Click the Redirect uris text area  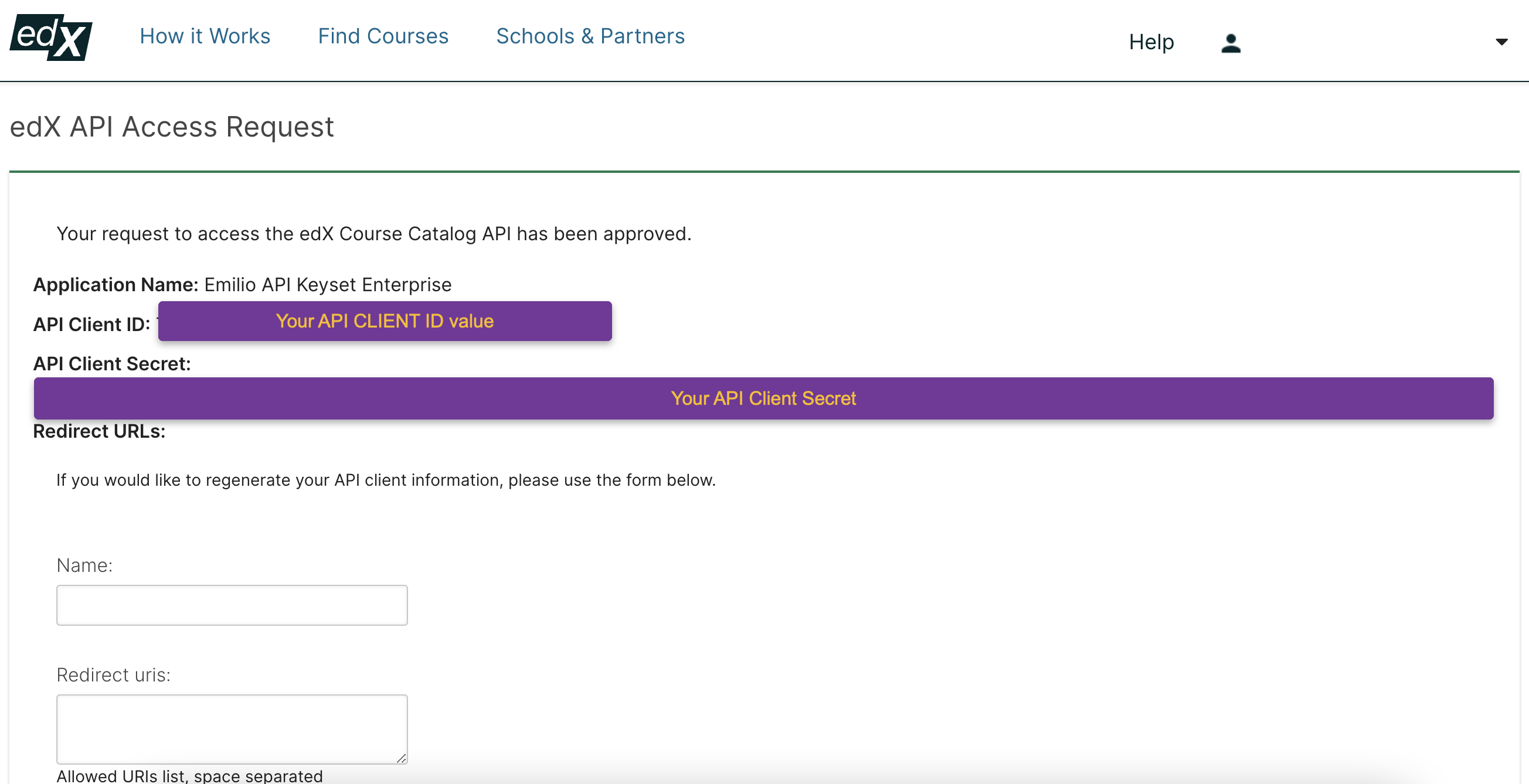[x=232, y=728]
